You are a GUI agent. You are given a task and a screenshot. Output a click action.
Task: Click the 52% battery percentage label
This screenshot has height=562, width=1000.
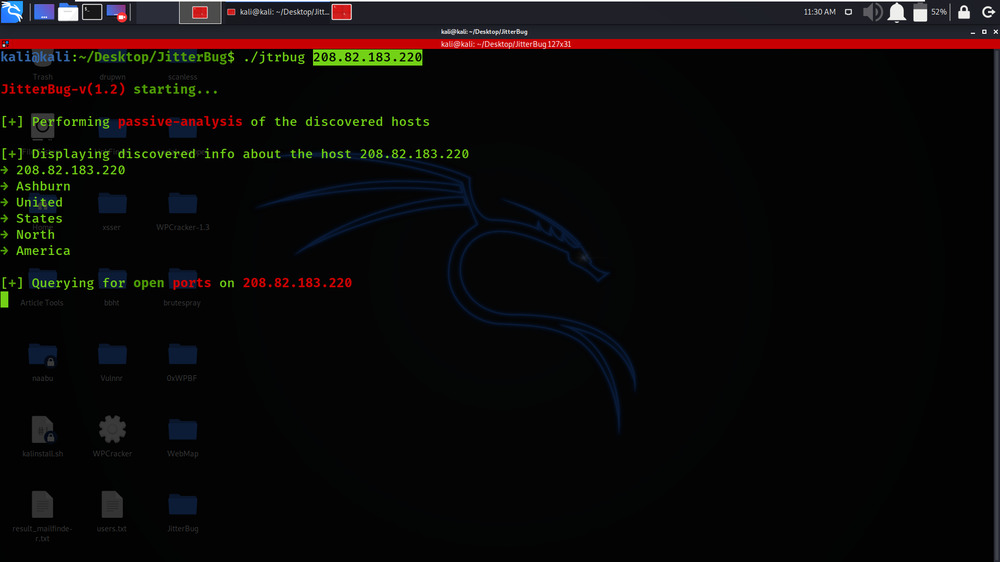tap(939, 12)
